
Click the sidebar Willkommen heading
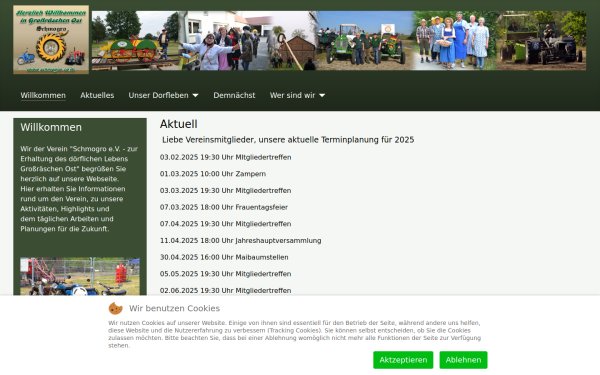tap(51, 127)
